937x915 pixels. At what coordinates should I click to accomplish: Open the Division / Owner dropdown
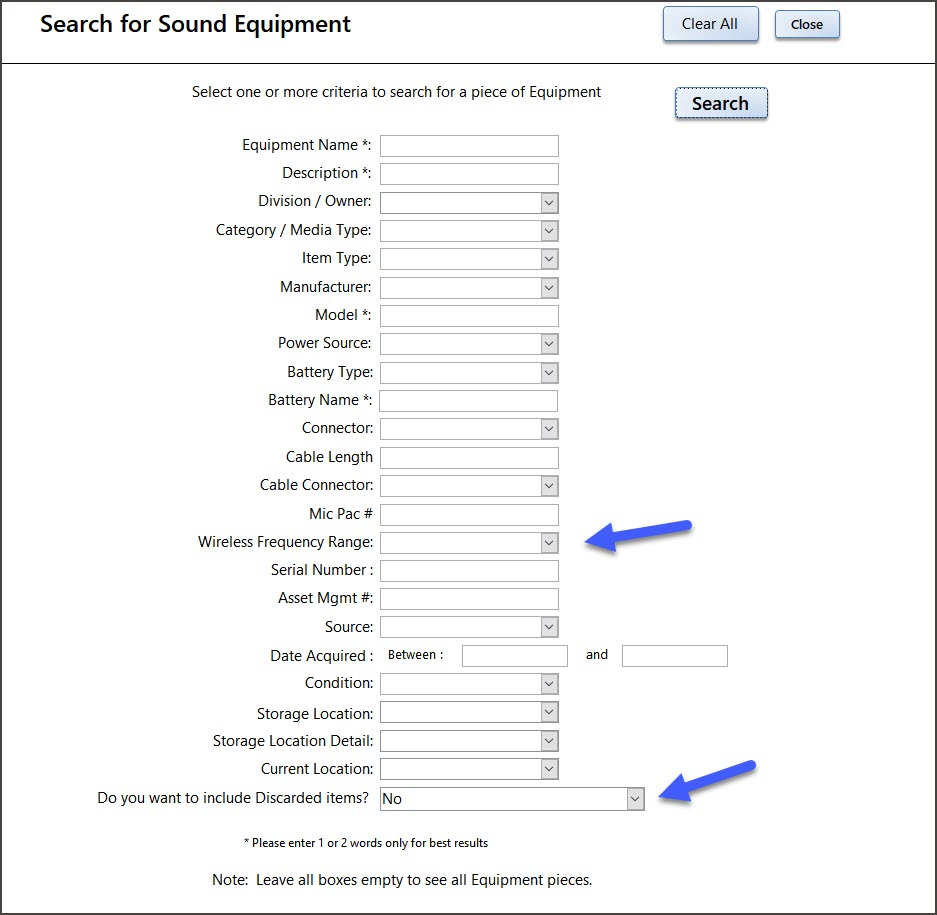click(x=549, y=203)
